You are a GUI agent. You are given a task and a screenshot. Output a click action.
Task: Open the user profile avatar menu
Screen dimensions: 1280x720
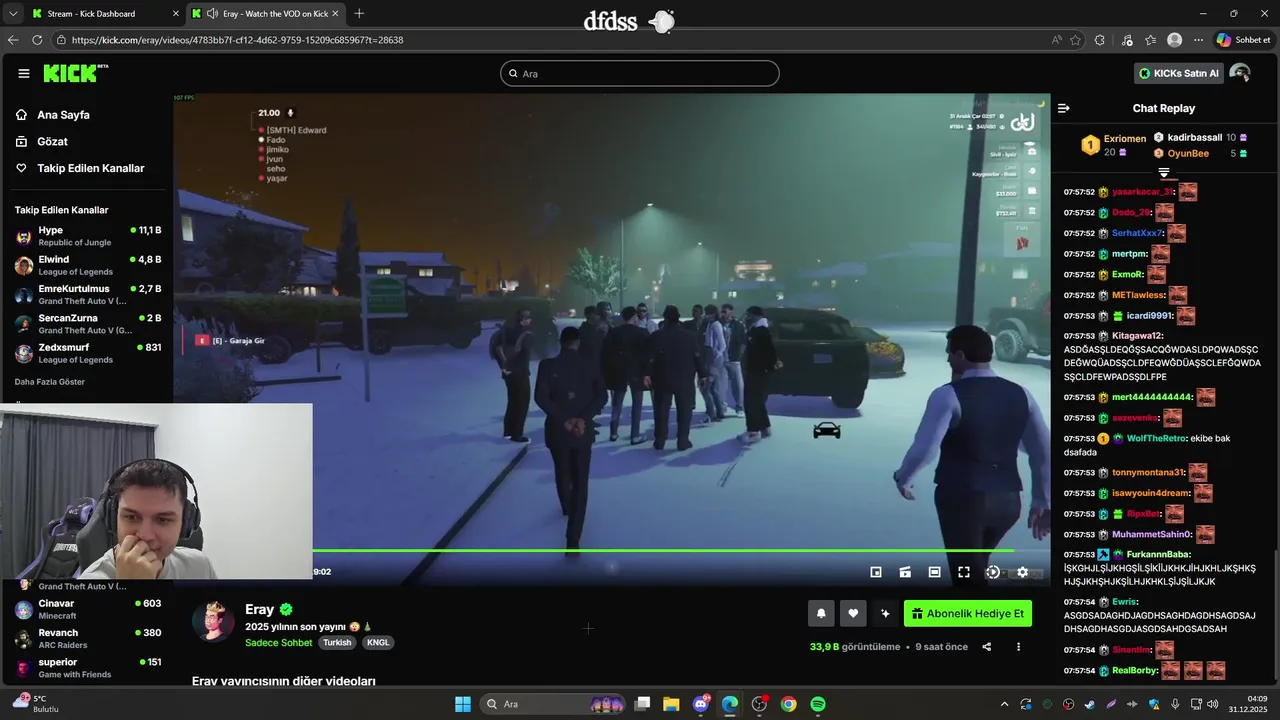pos(1240,73)
